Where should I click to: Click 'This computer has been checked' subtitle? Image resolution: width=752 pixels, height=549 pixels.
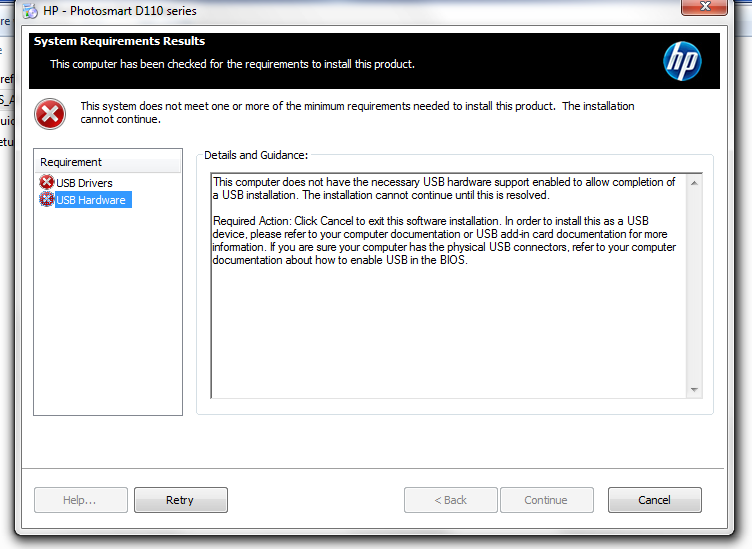click(x=232, y=64)
